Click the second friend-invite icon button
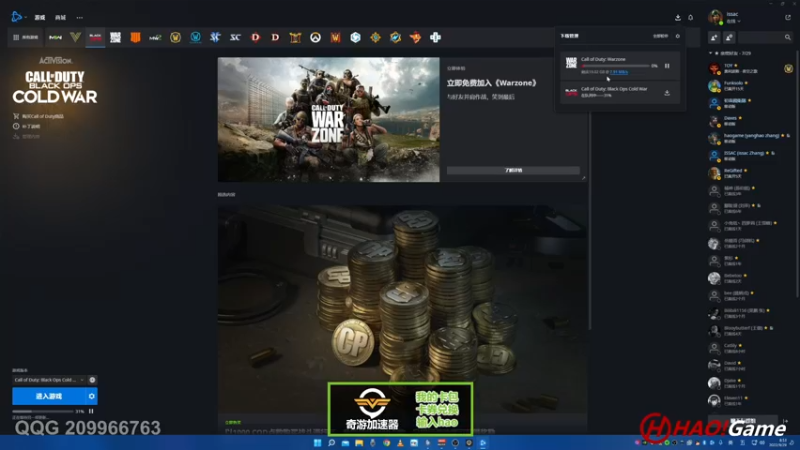Viewport: 800px width, 450px height. (729, 37)
